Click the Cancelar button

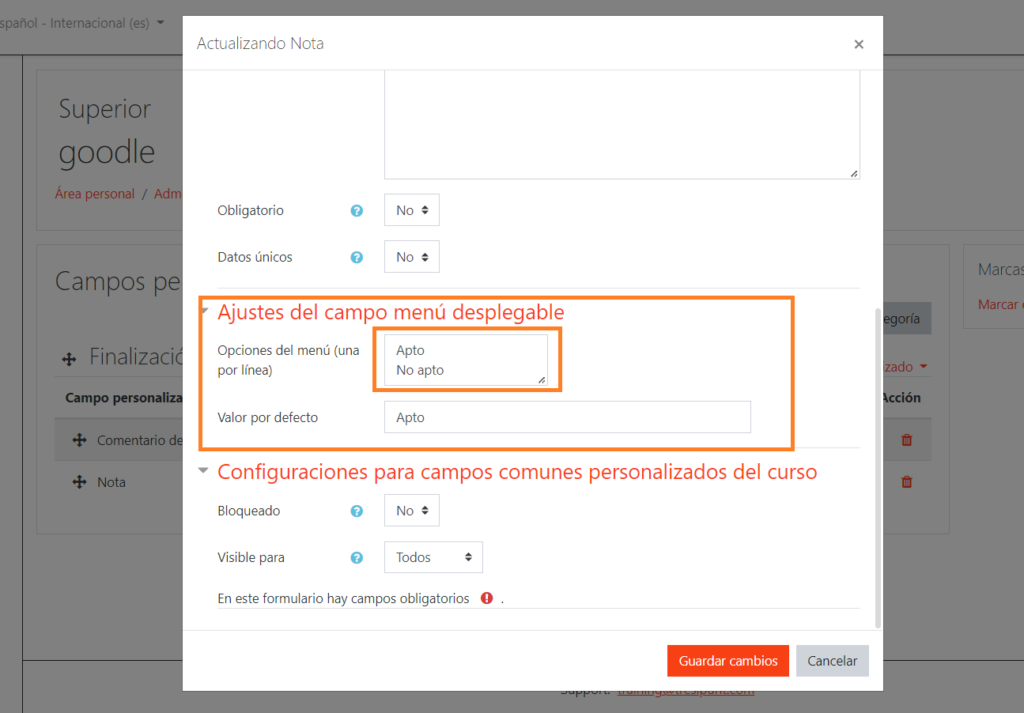pyautogui.click(x=832, y=661)
